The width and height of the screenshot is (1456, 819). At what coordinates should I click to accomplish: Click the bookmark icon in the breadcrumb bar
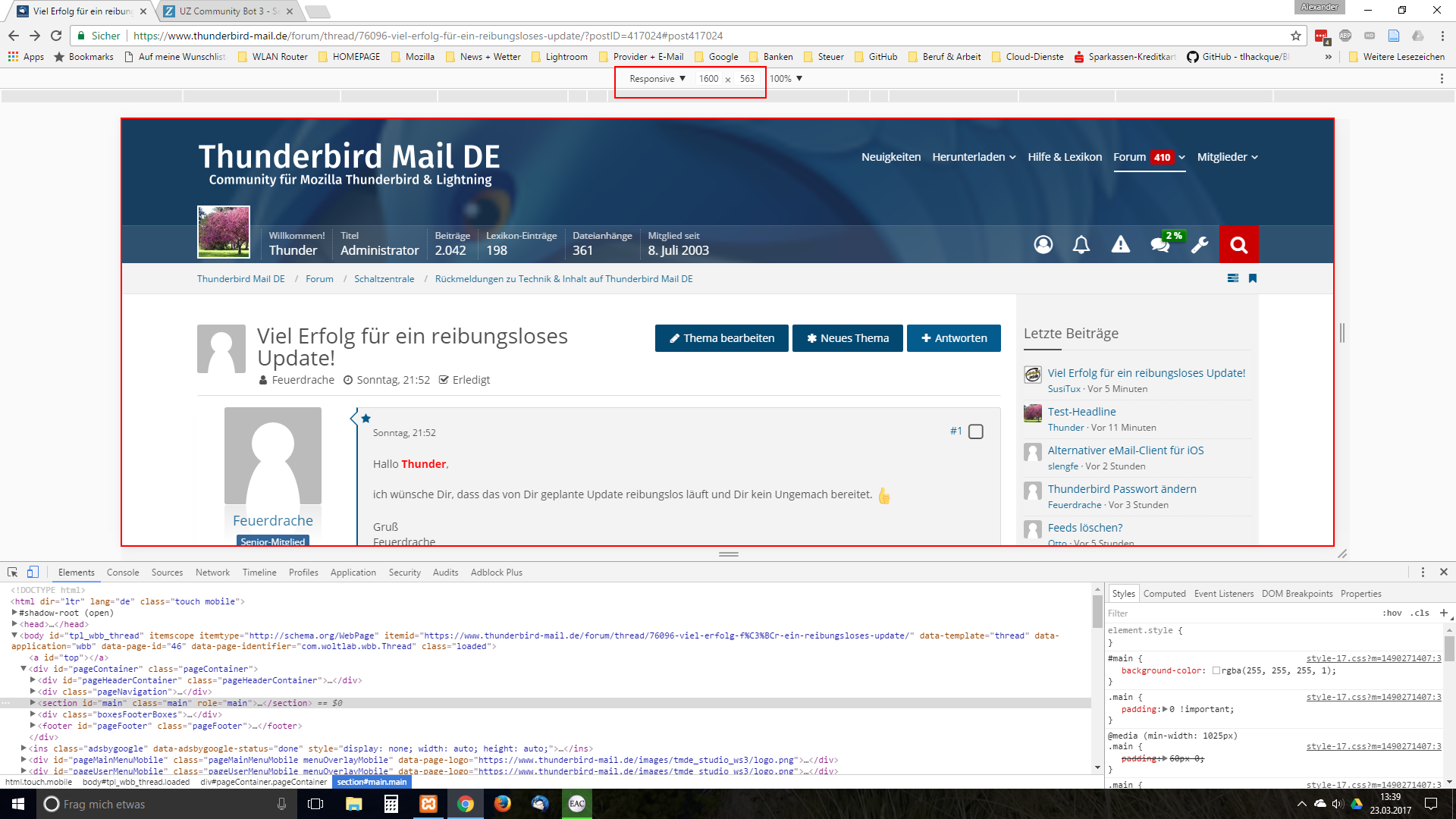click(x=1253, y=278)
